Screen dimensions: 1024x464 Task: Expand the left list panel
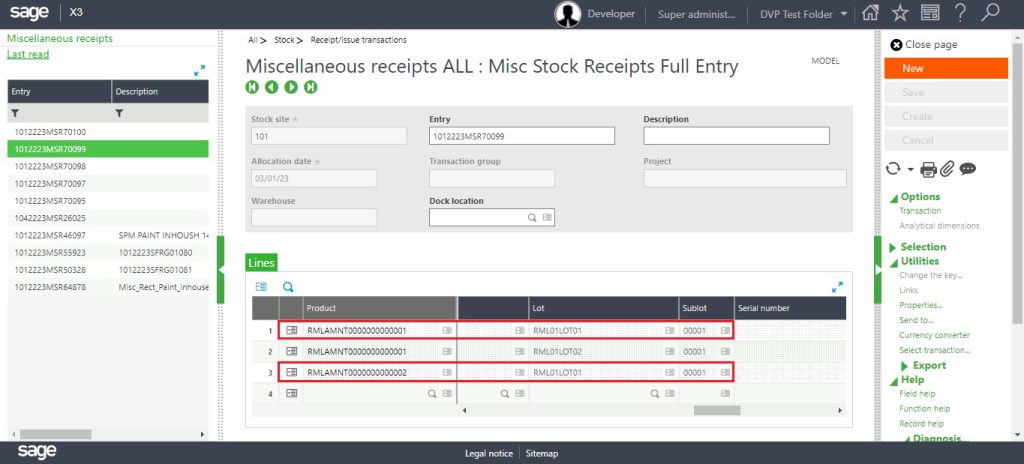click(199, 70)
